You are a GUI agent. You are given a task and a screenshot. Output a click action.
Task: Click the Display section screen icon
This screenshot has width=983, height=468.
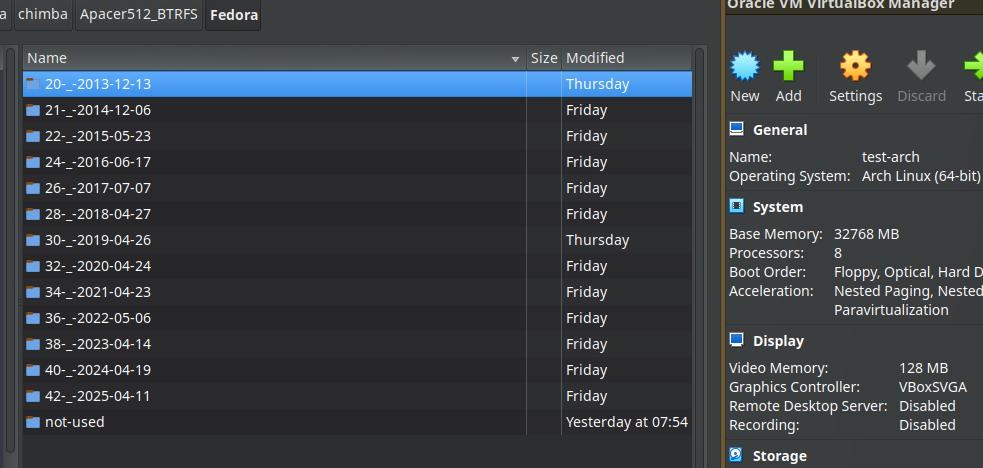tap(737, 340)
